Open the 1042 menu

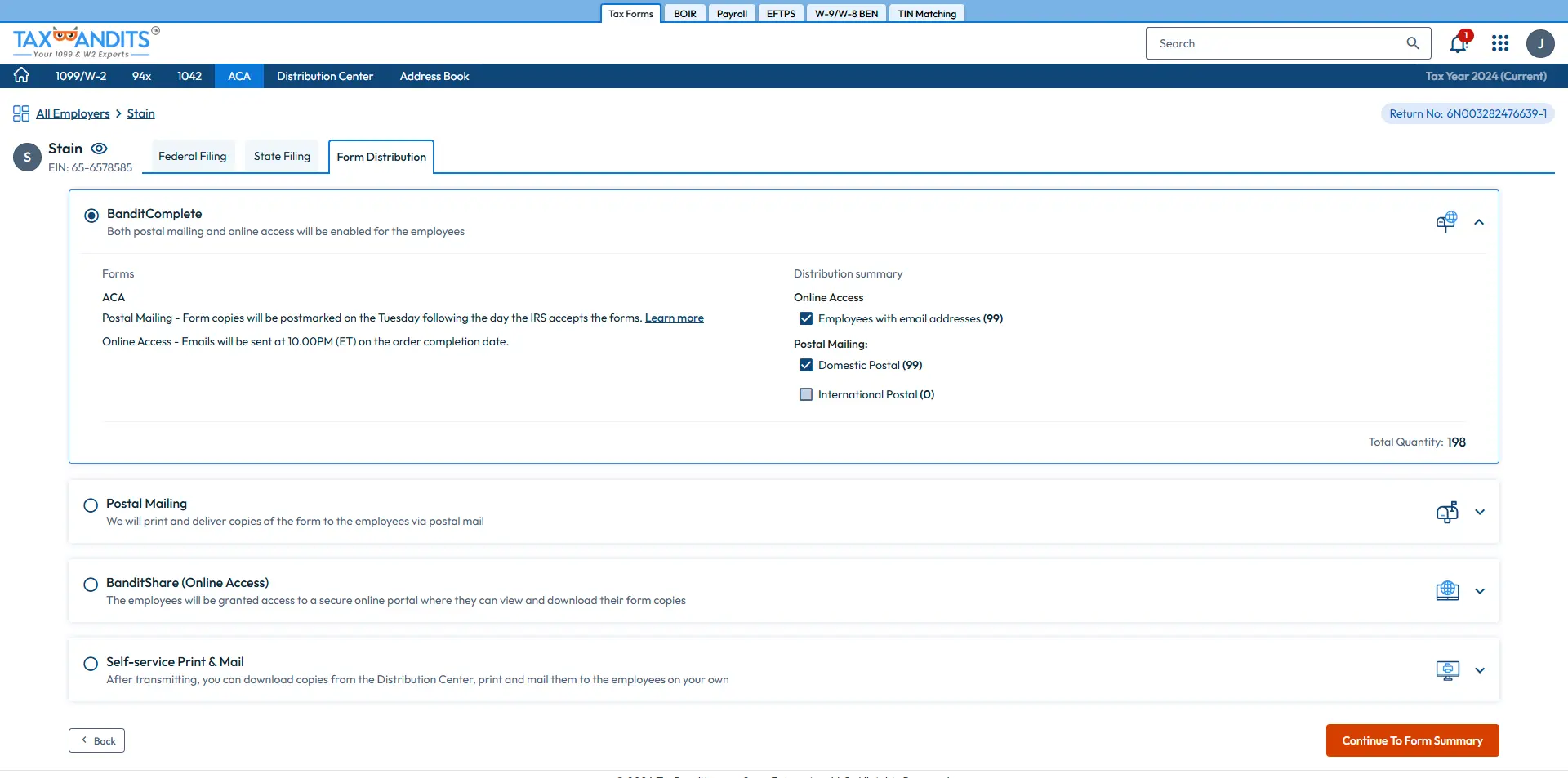(x=189, y=76)
